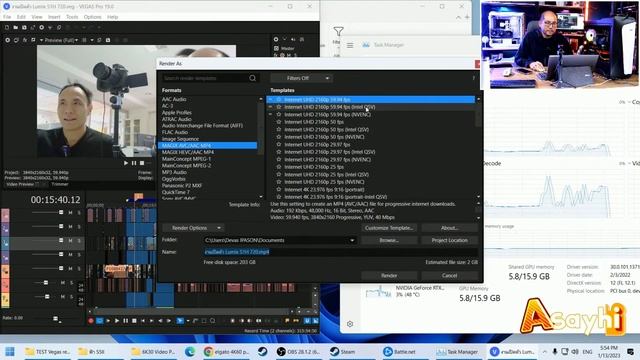Select Internet UHD 2160p 29.97 fps (NVENC) template
Screen dimensions: 640x360
(327, 160)
